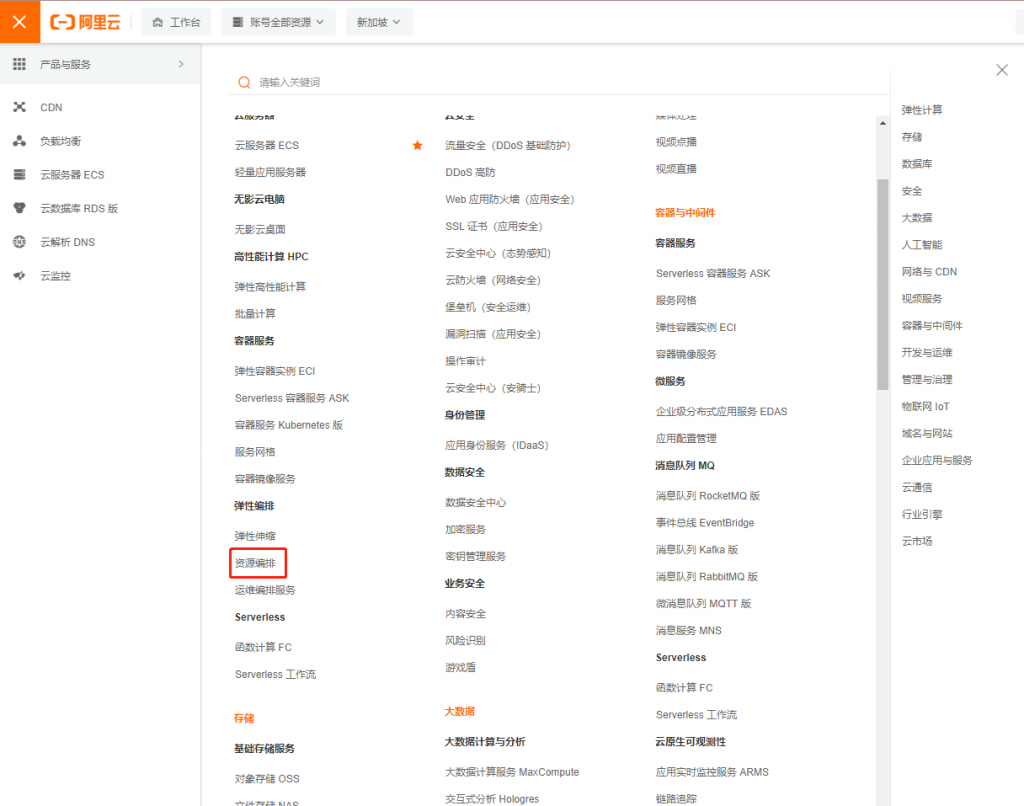Open 轻量应用服务器

click(270, 172)
